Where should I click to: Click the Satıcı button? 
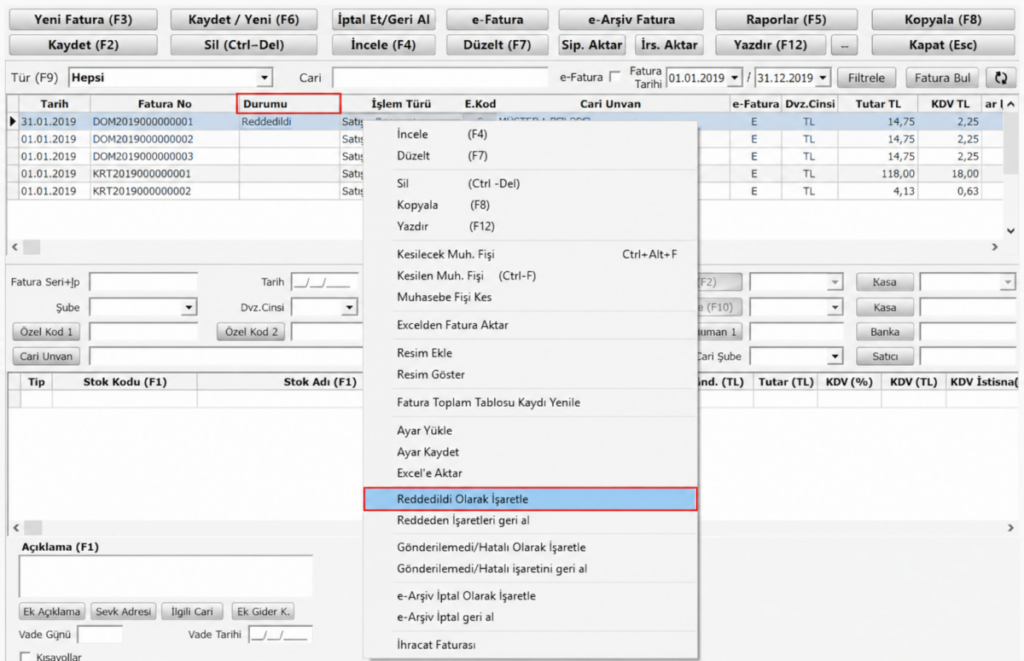[885, 357]
